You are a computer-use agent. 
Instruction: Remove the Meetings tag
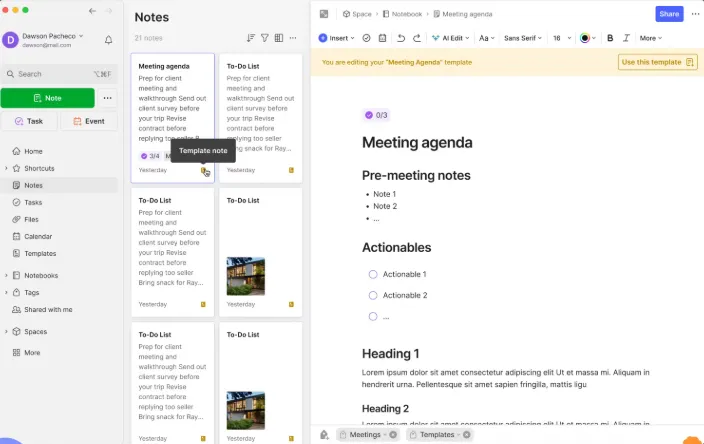point(393,435)
